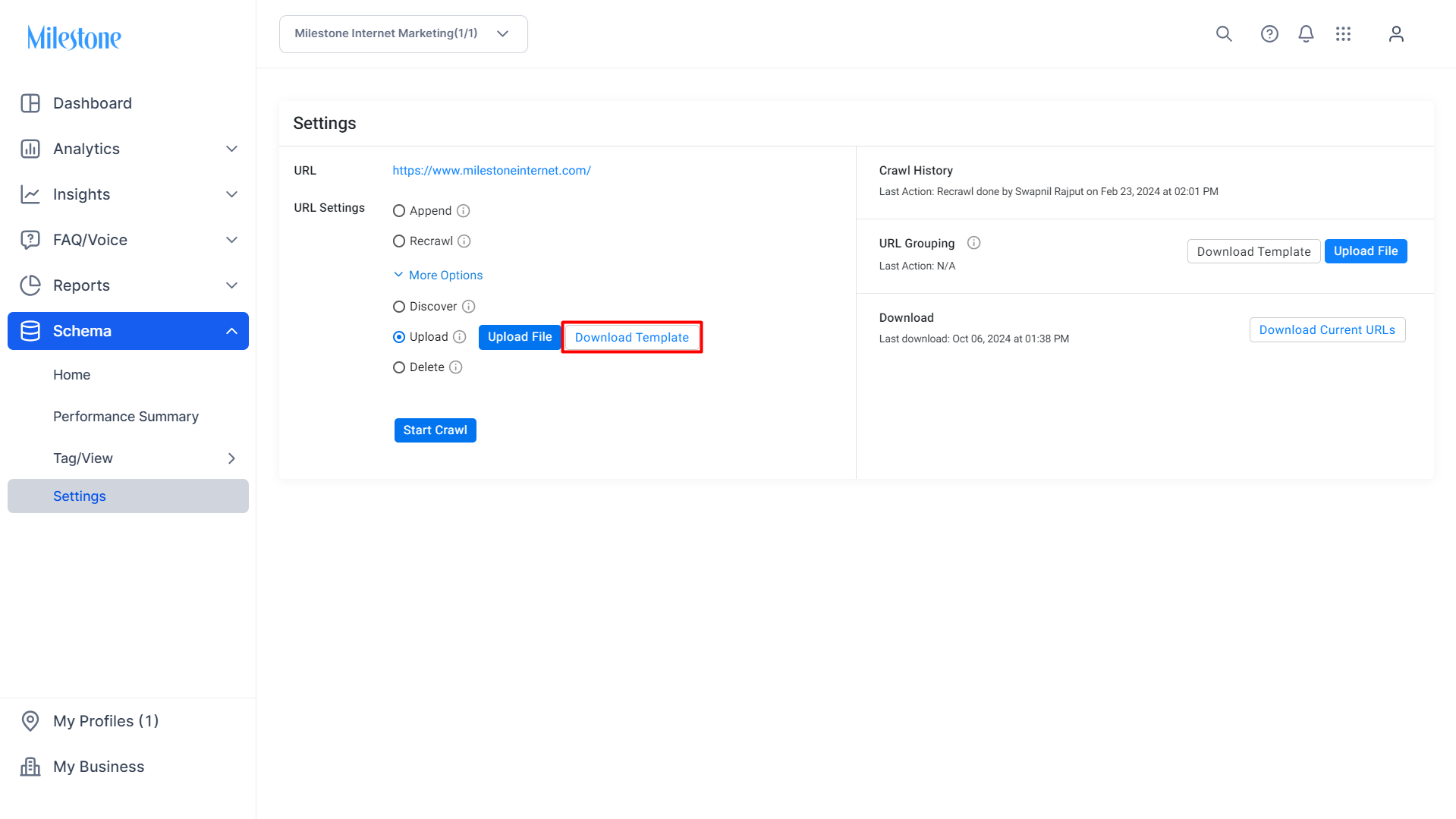Show info for Delete option
This screenshot has width=1456, height=819.
(456, 367)
